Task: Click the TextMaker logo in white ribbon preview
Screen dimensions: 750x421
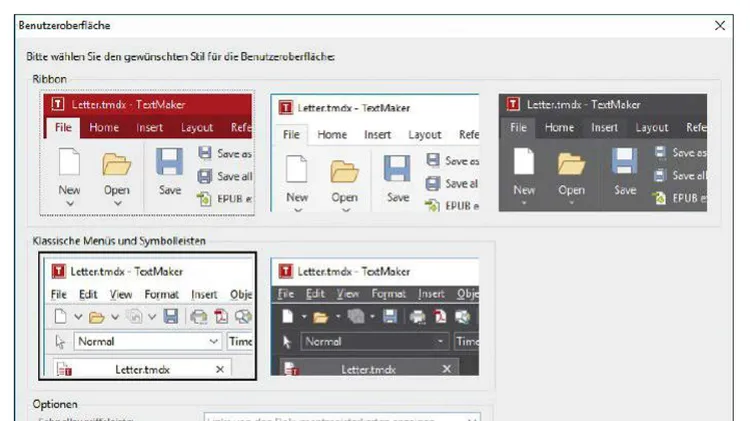Action: click(286, 108)
